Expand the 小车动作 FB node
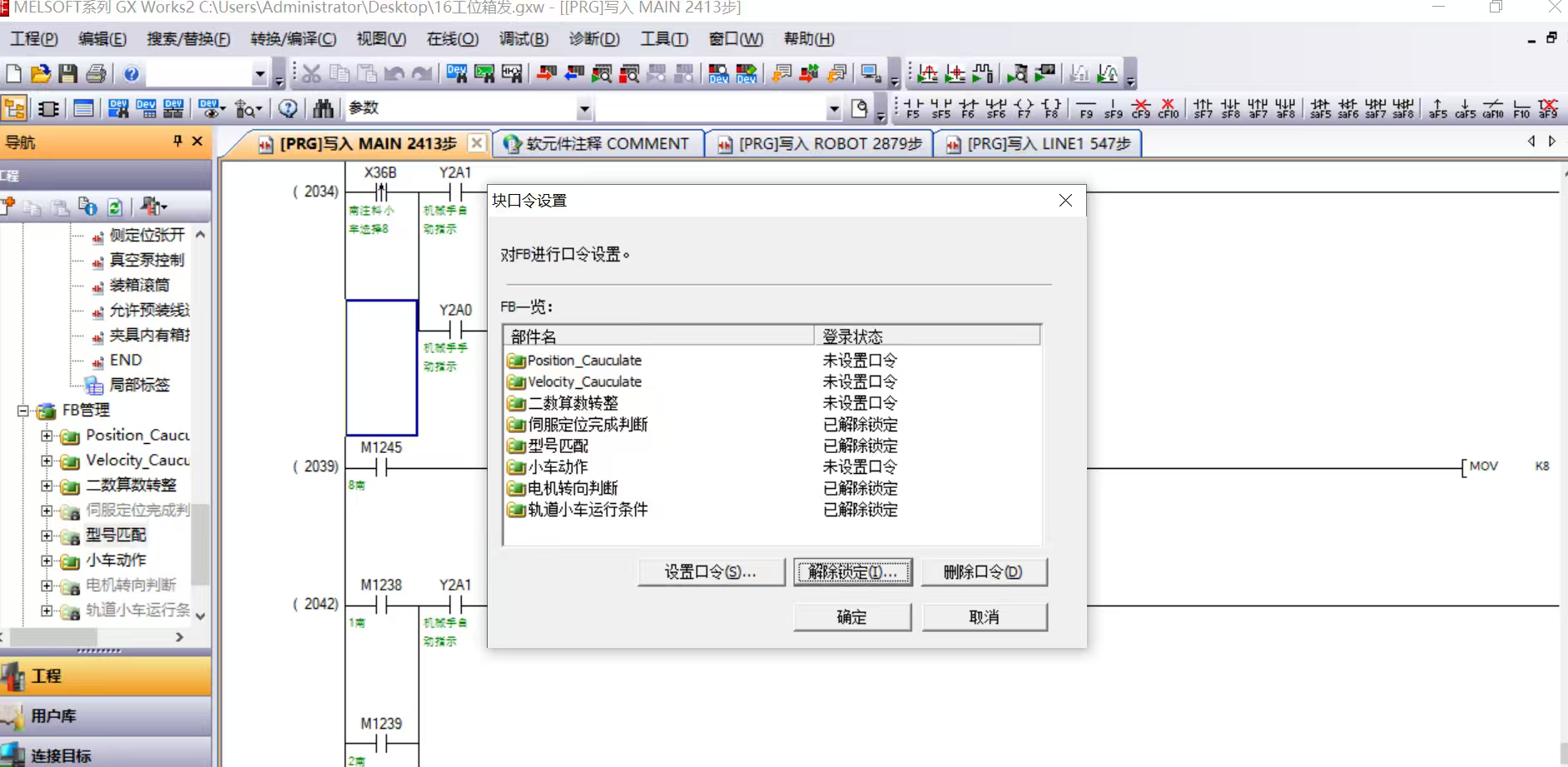 click(x=47, y=560)
